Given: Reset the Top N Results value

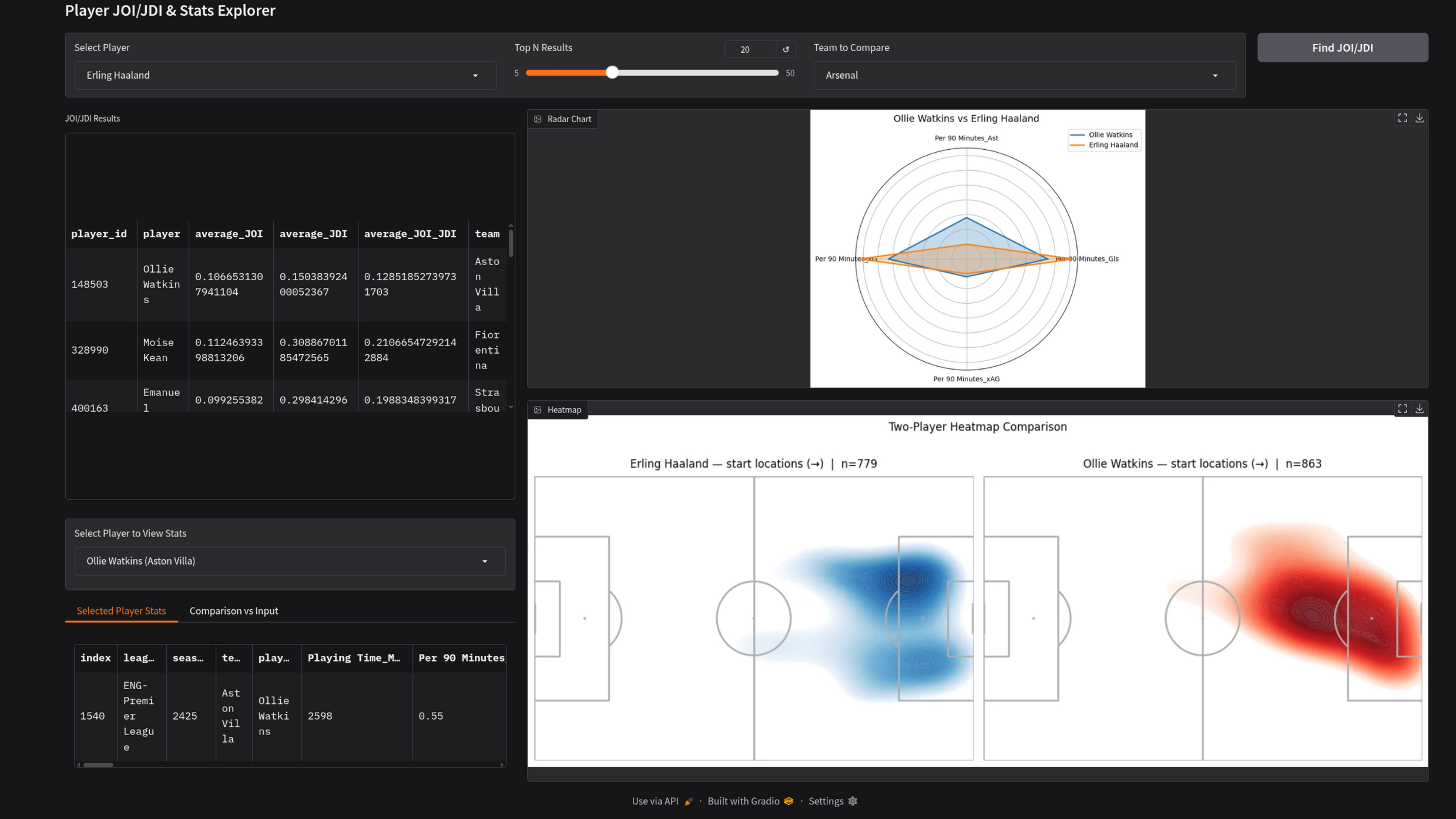Looking at the screenshot, I should click(786, 49).
